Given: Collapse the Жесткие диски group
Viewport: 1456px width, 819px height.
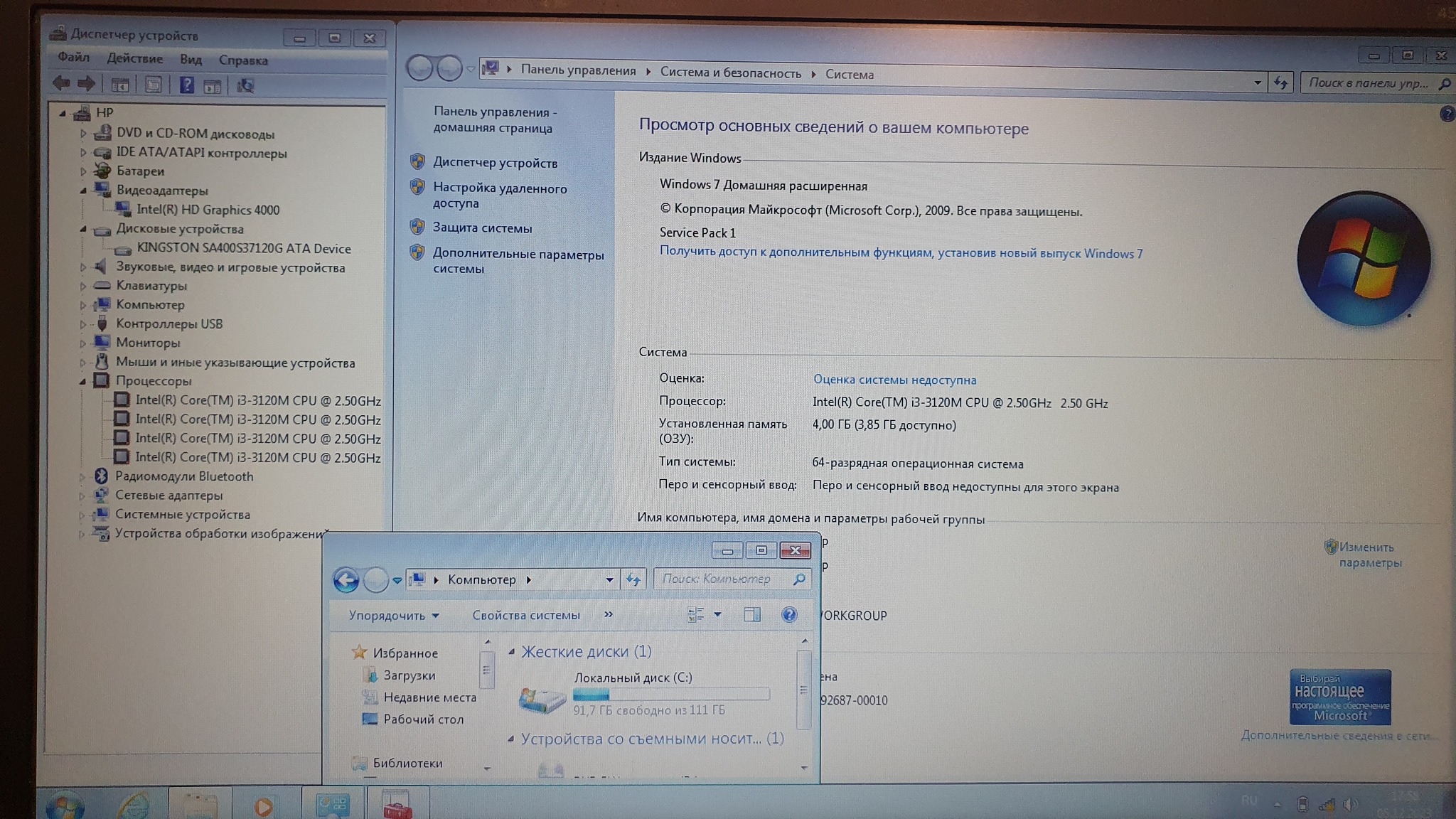Looking at the screenshot, I should (x=511, y=652).
